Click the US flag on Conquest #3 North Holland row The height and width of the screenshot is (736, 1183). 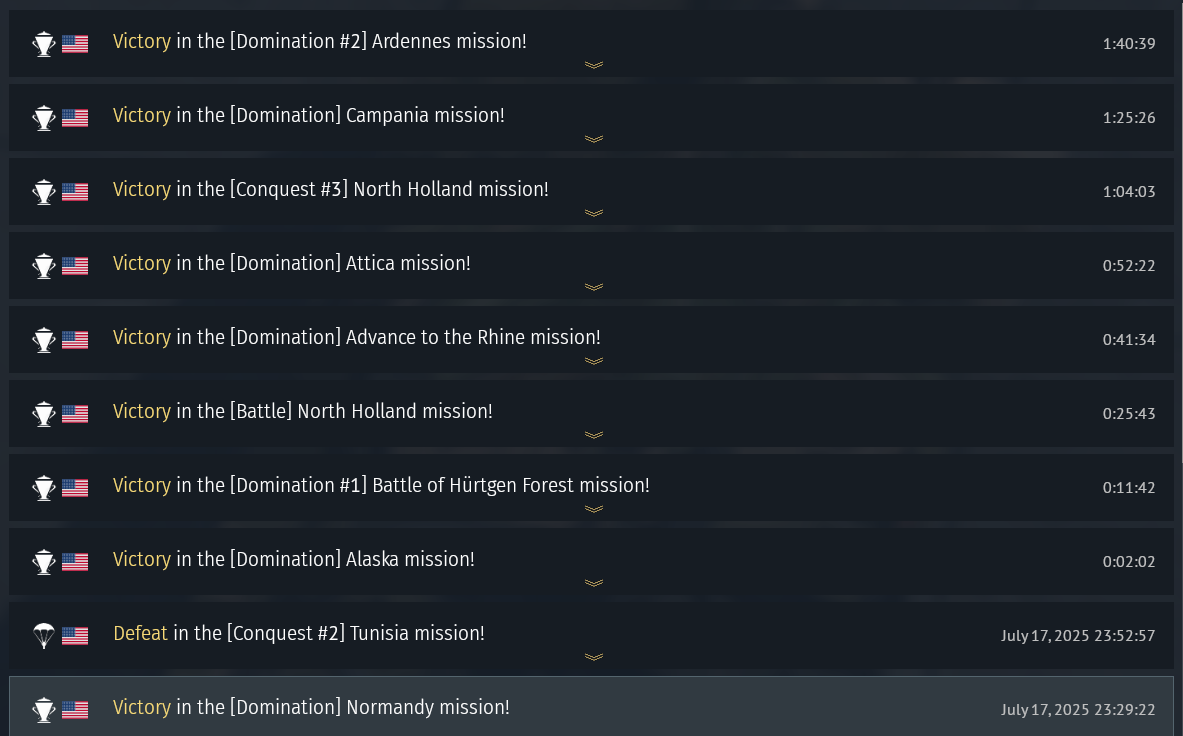coord(75,192)
